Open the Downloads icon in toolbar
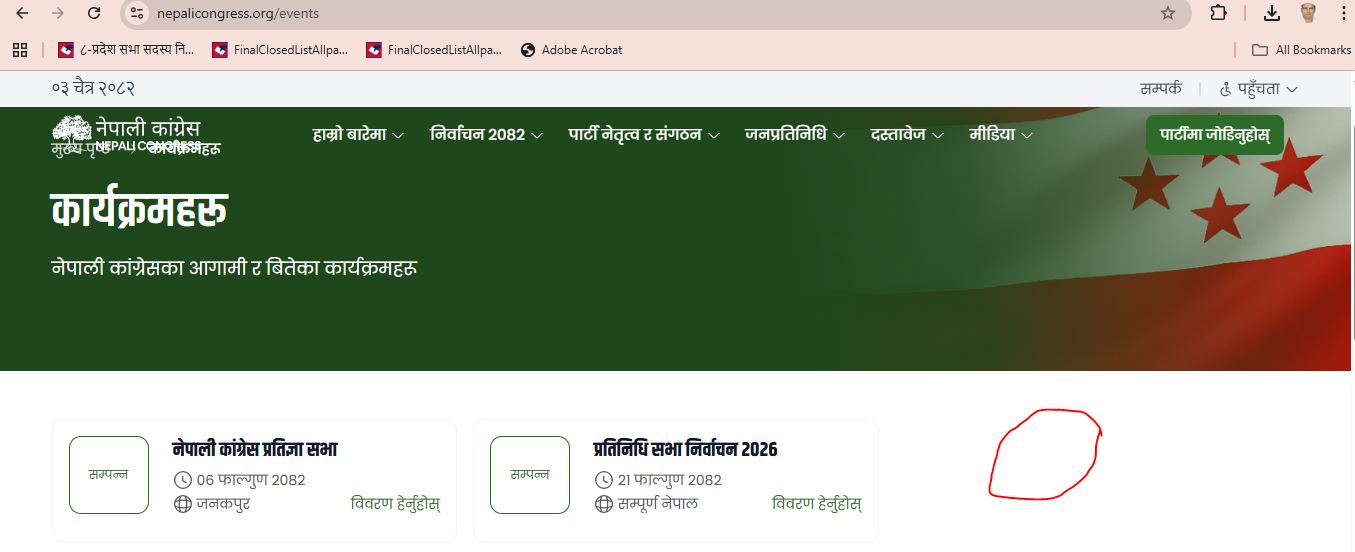1355x552 pixels. (x=1272, y=13)
